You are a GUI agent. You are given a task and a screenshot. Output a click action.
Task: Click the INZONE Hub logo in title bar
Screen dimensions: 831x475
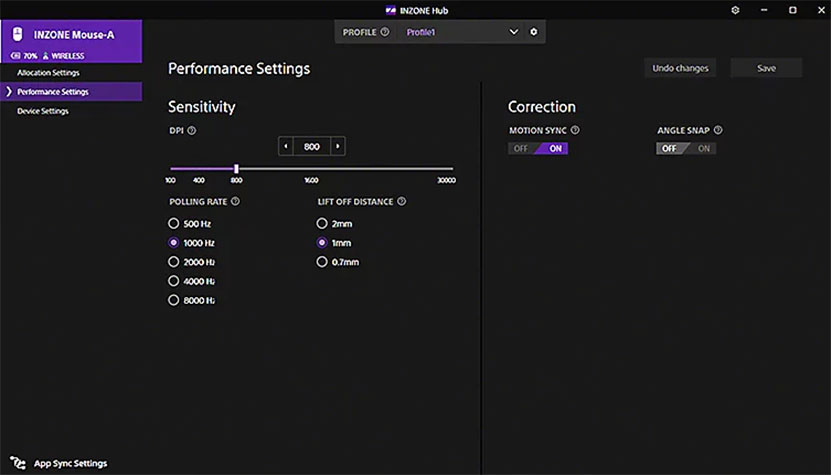pyautogui.click(x=391, y=10)
